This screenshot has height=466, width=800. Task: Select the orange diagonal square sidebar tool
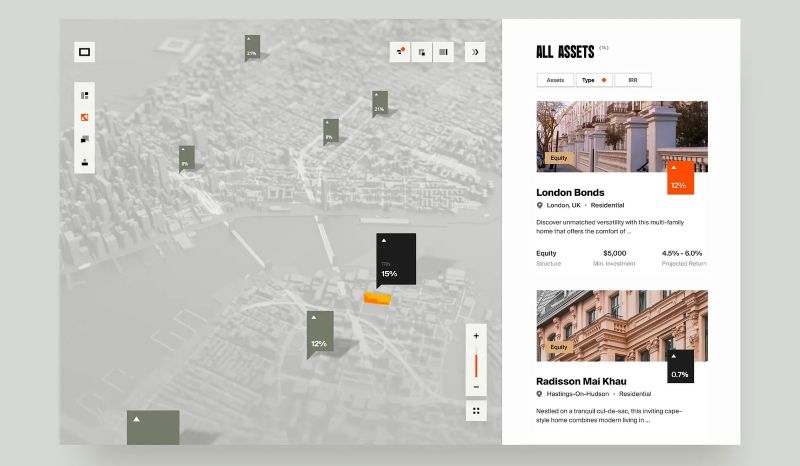[x=85, y=117]
